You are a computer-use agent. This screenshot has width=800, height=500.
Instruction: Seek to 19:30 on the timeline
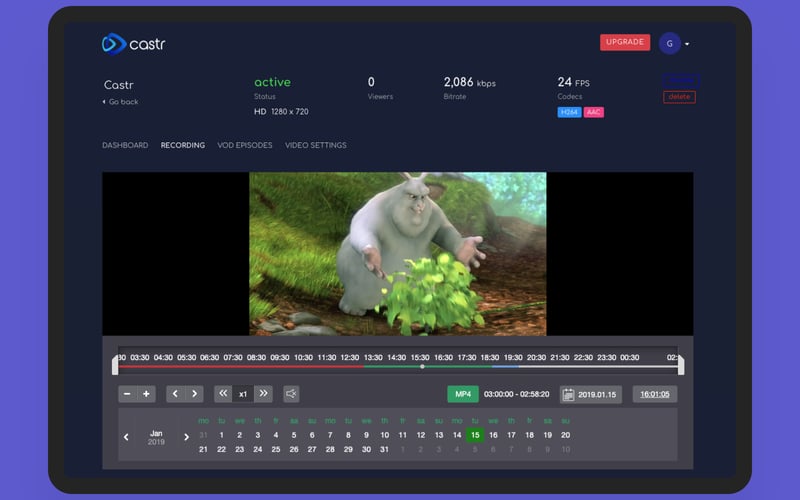(513, 358)
